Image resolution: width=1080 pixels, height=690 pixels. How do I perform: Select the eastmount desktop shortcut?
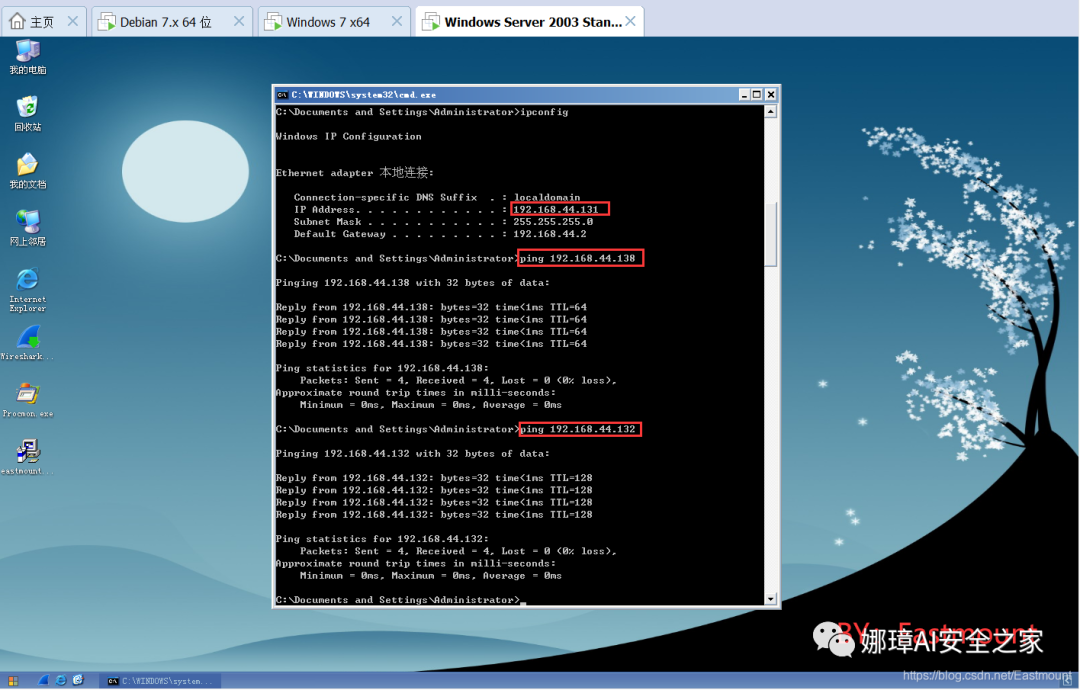(x=28, y=457)
